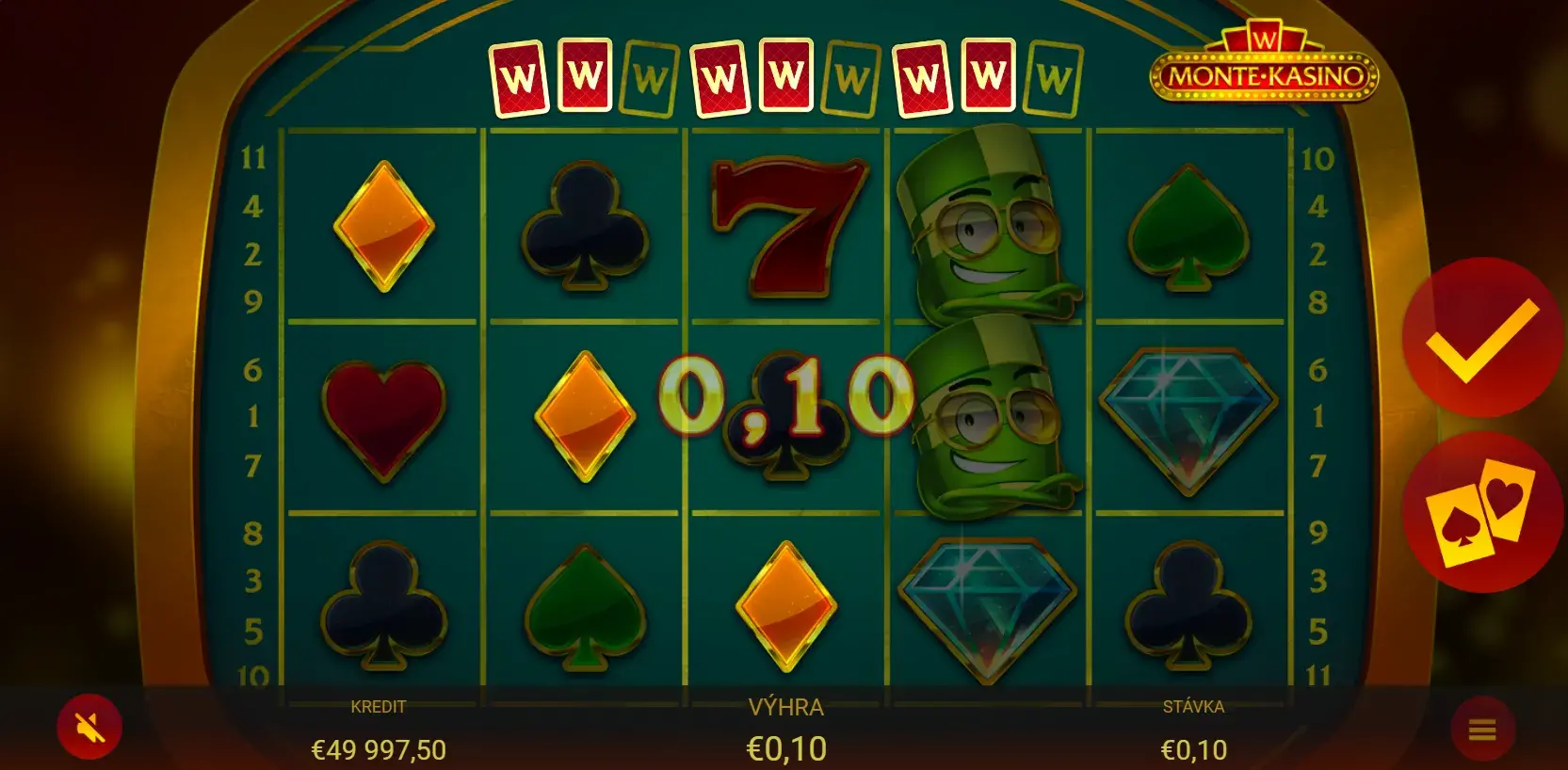Open the hamburger menu
The height and width of the screenshot is (770, 1568).
1482,730
